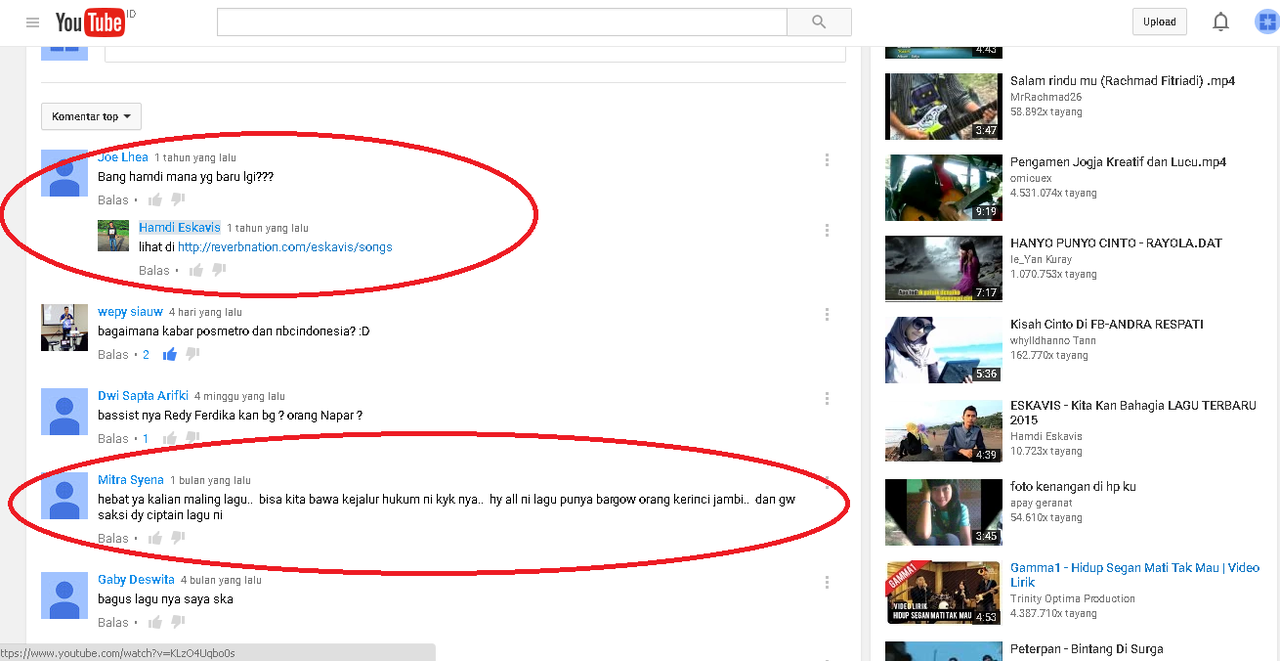Click the channel name 'MrRachmad26'

click(x=1046, y=97)
